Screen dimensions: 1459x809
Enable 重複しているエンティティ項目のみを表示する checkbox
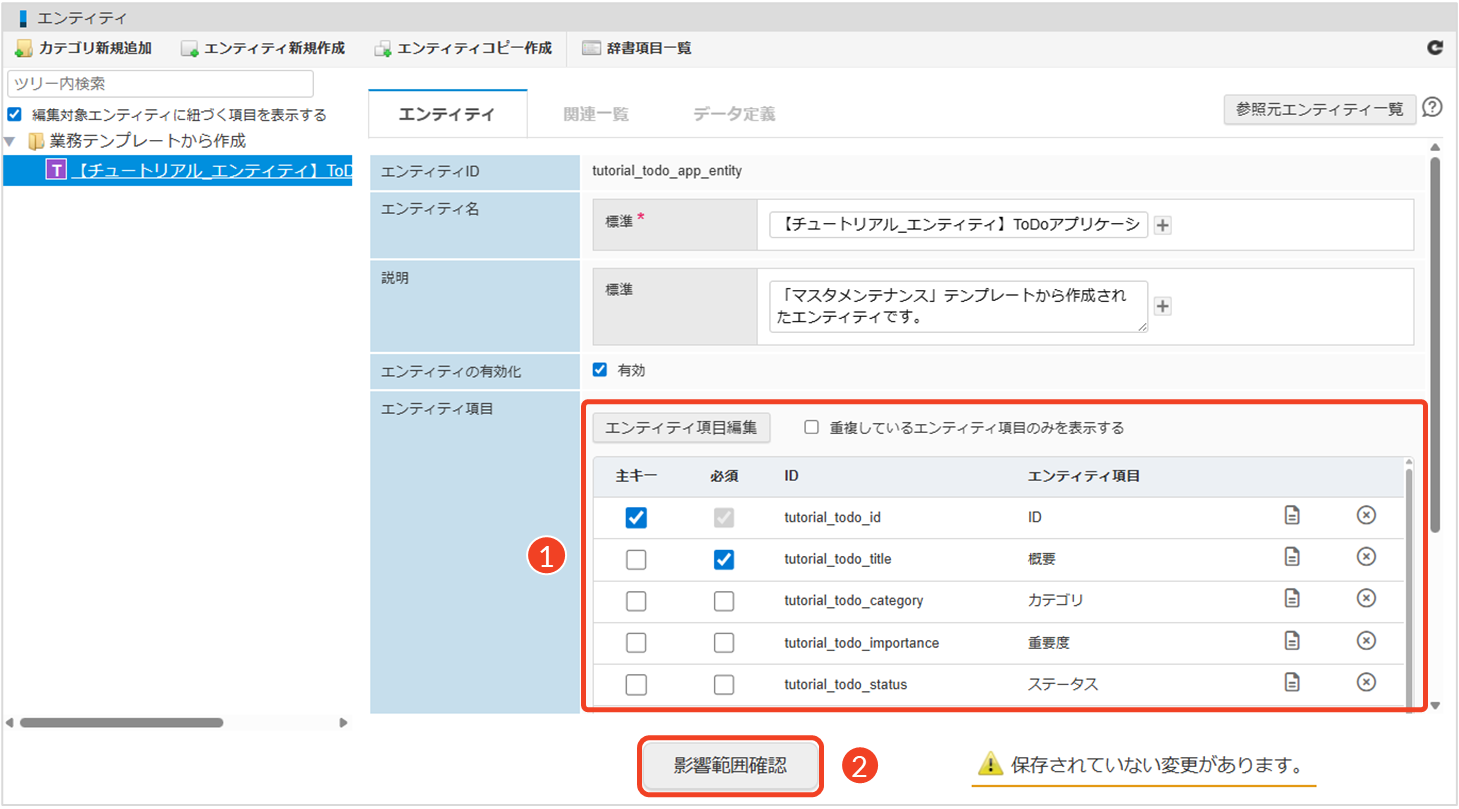click(812, 428)
